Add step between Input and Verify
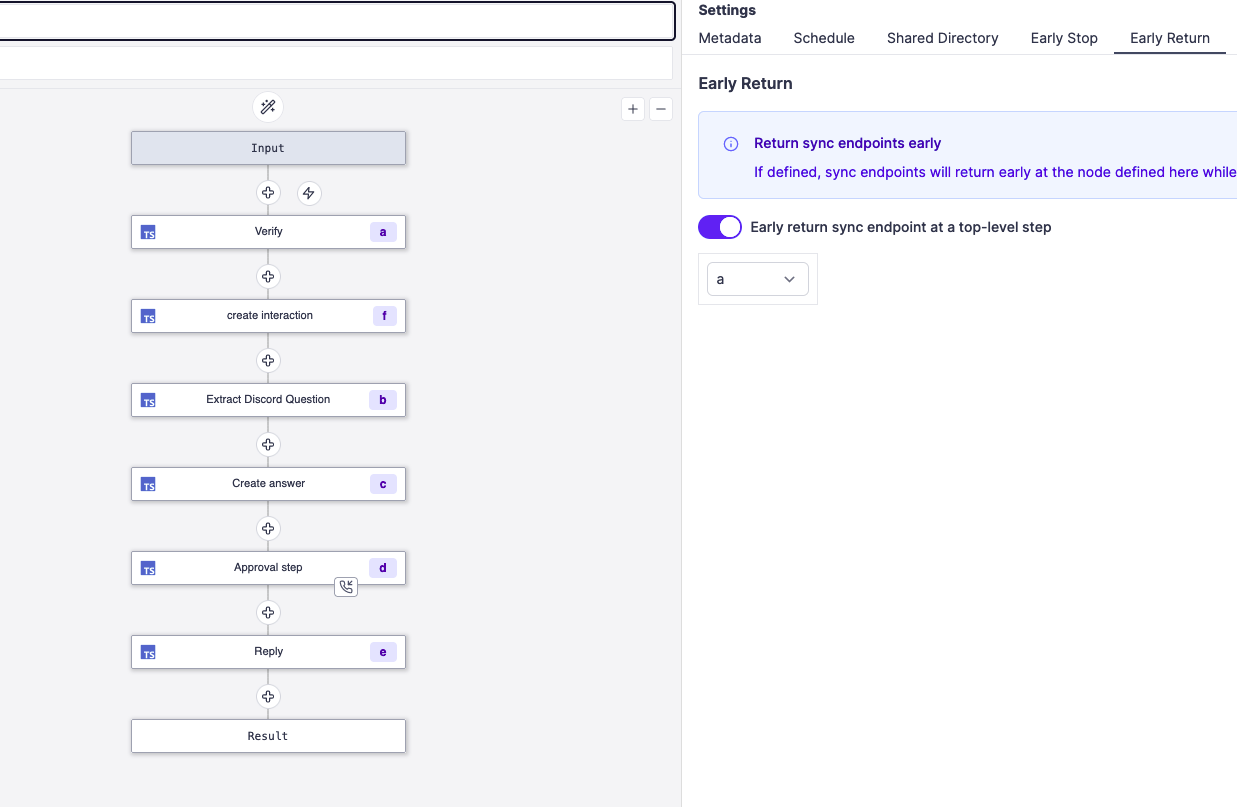The width and height of the screenshot is (1237, 807). point(268,193)
